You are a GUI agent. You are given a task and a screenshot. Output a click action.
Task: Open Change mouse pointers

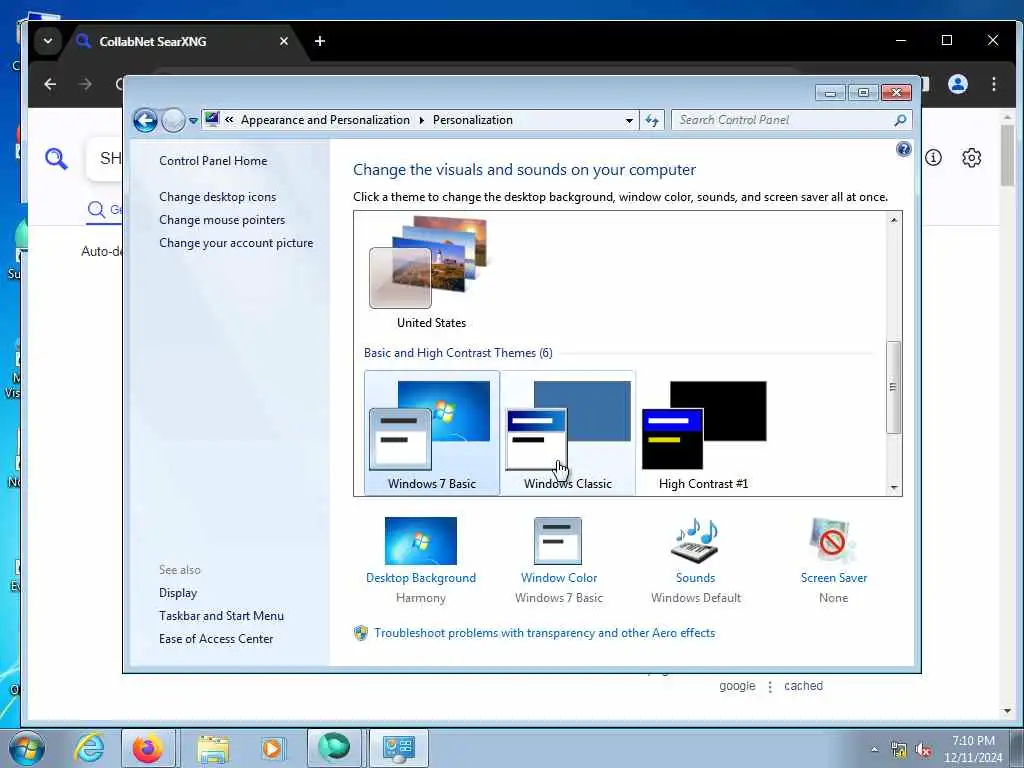(222, 219)
